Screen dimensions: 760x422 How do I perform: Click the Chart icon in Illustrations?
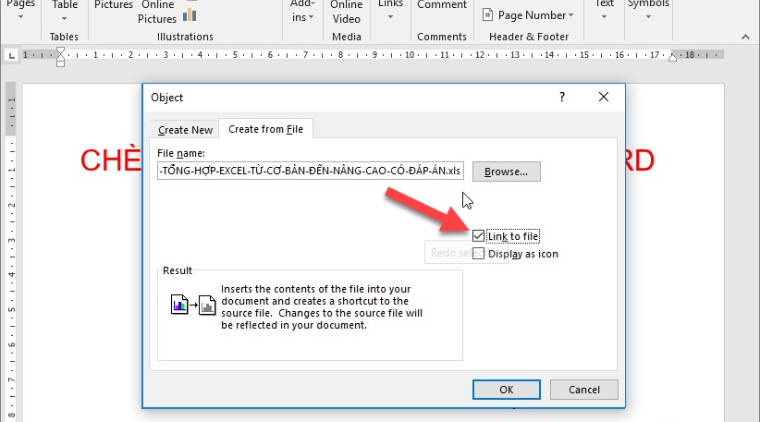(190, 16)
